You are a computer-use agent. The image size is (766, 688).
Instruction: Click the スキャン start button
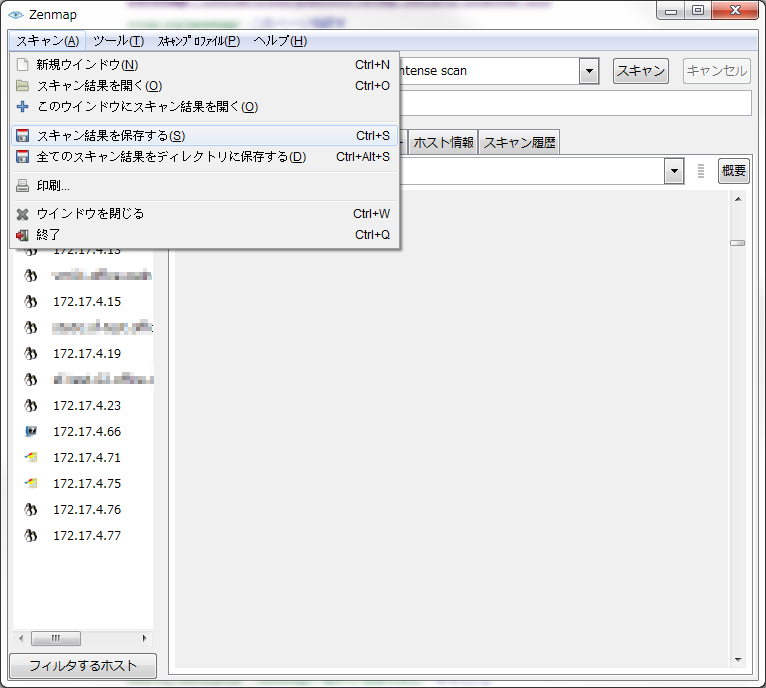click(x=640, y=71)
